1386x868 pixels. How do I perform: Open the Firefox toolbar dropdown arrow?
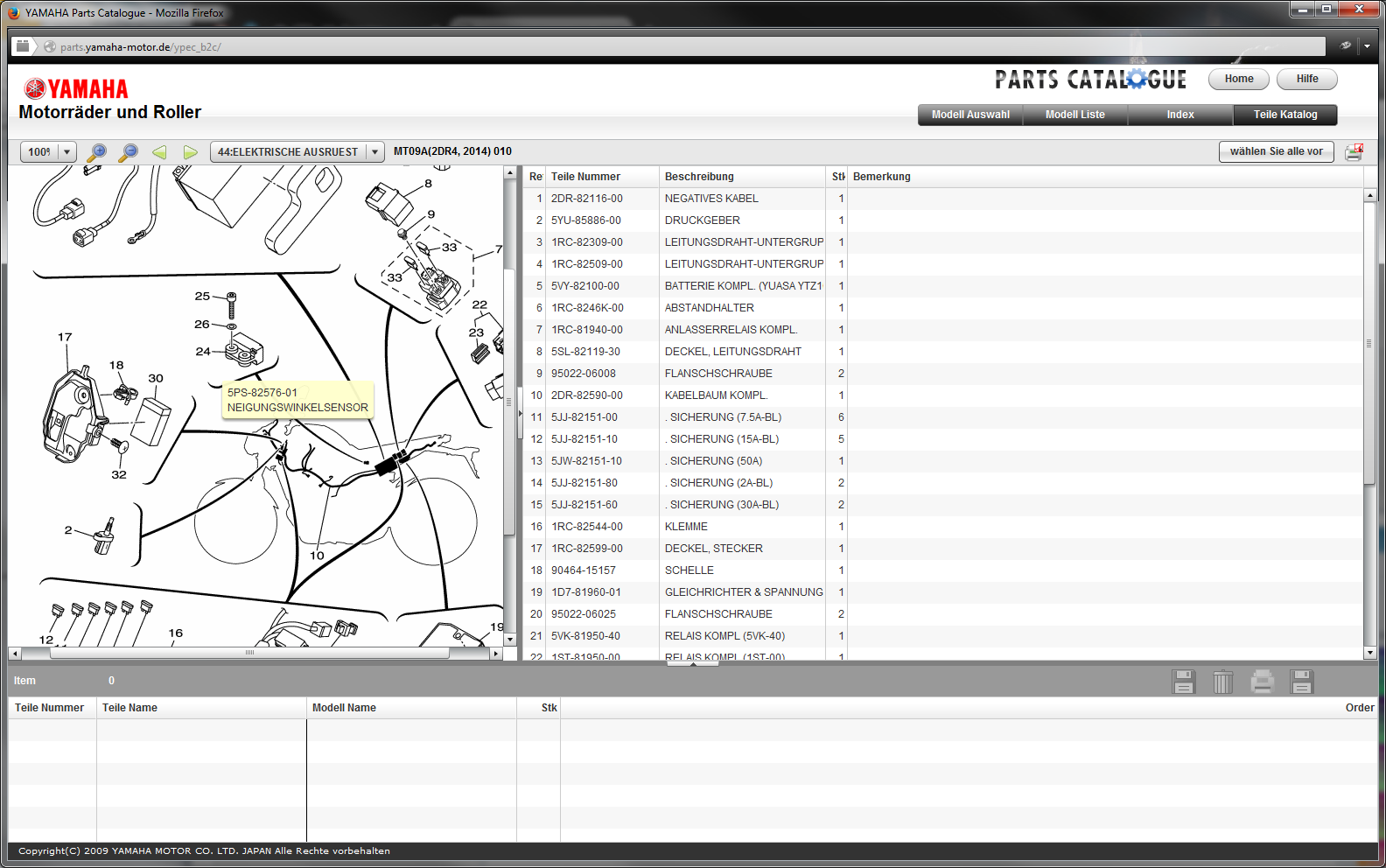[1367, 46]
